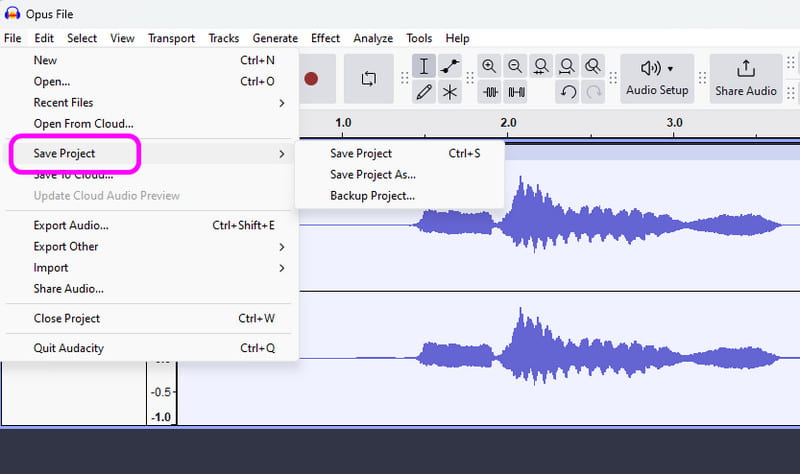Click the toolbar grabber before Audio Setup
The image size is (800, 474).
pos(613,79)
